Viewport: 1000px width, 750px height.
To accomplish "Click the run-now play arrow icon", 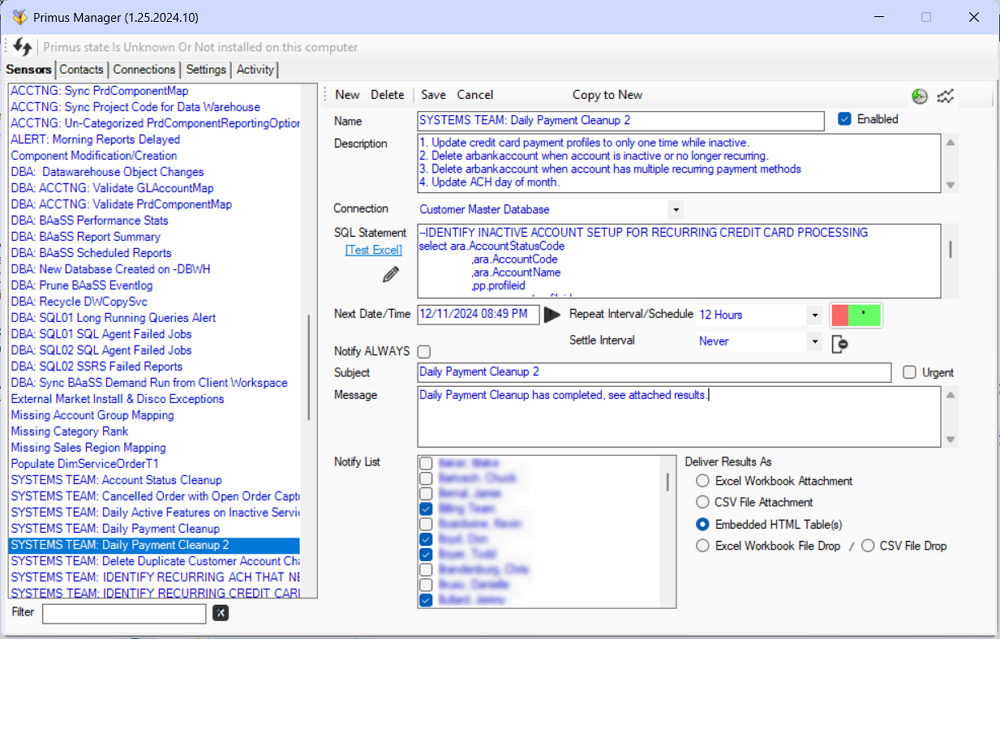I will pyautogui.click(x=552, y=314).
